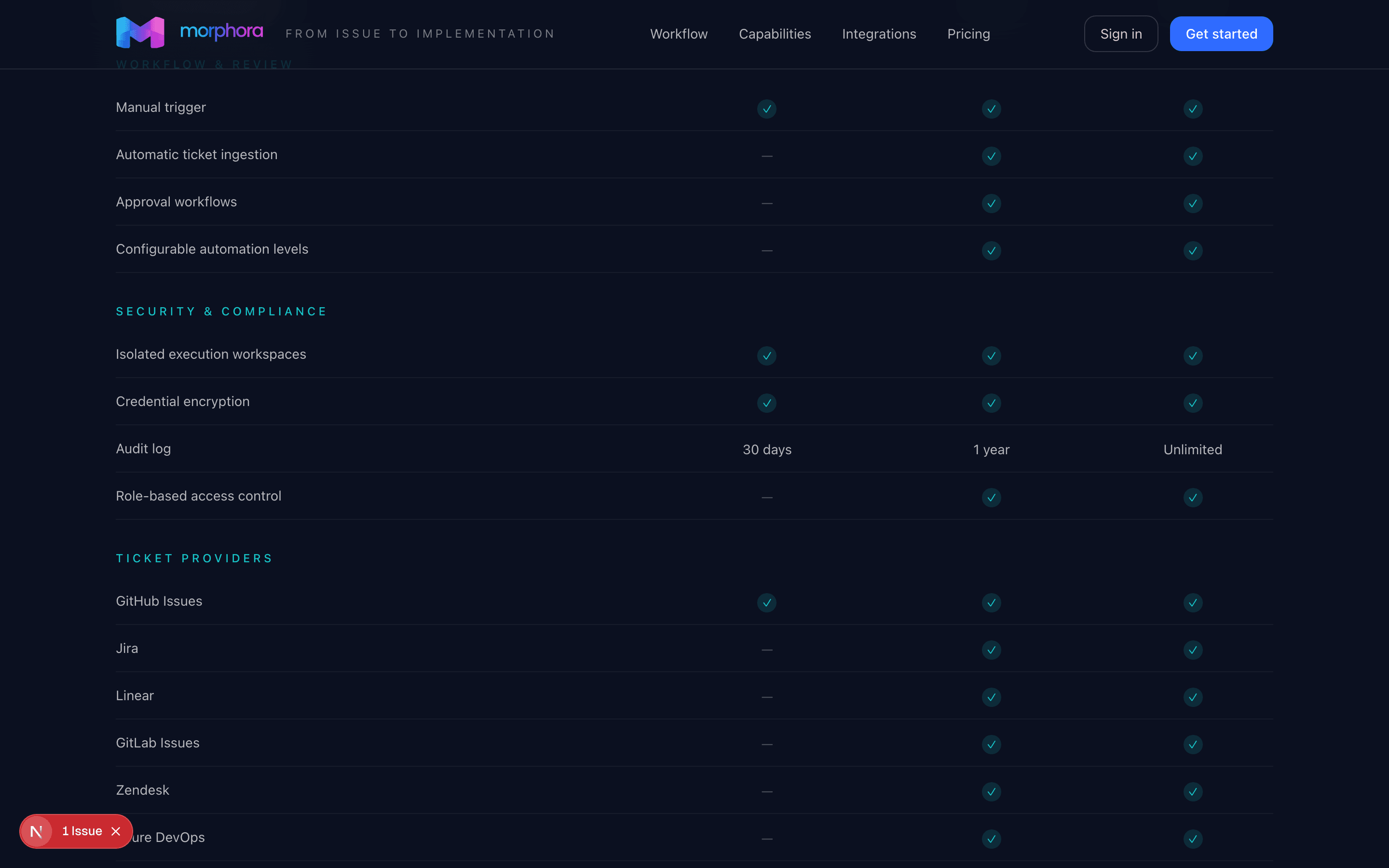Screen dimensions: 1389x868
Task: Expand the TICKET PROVIDERS section heading
Action: tap(194, 557)
